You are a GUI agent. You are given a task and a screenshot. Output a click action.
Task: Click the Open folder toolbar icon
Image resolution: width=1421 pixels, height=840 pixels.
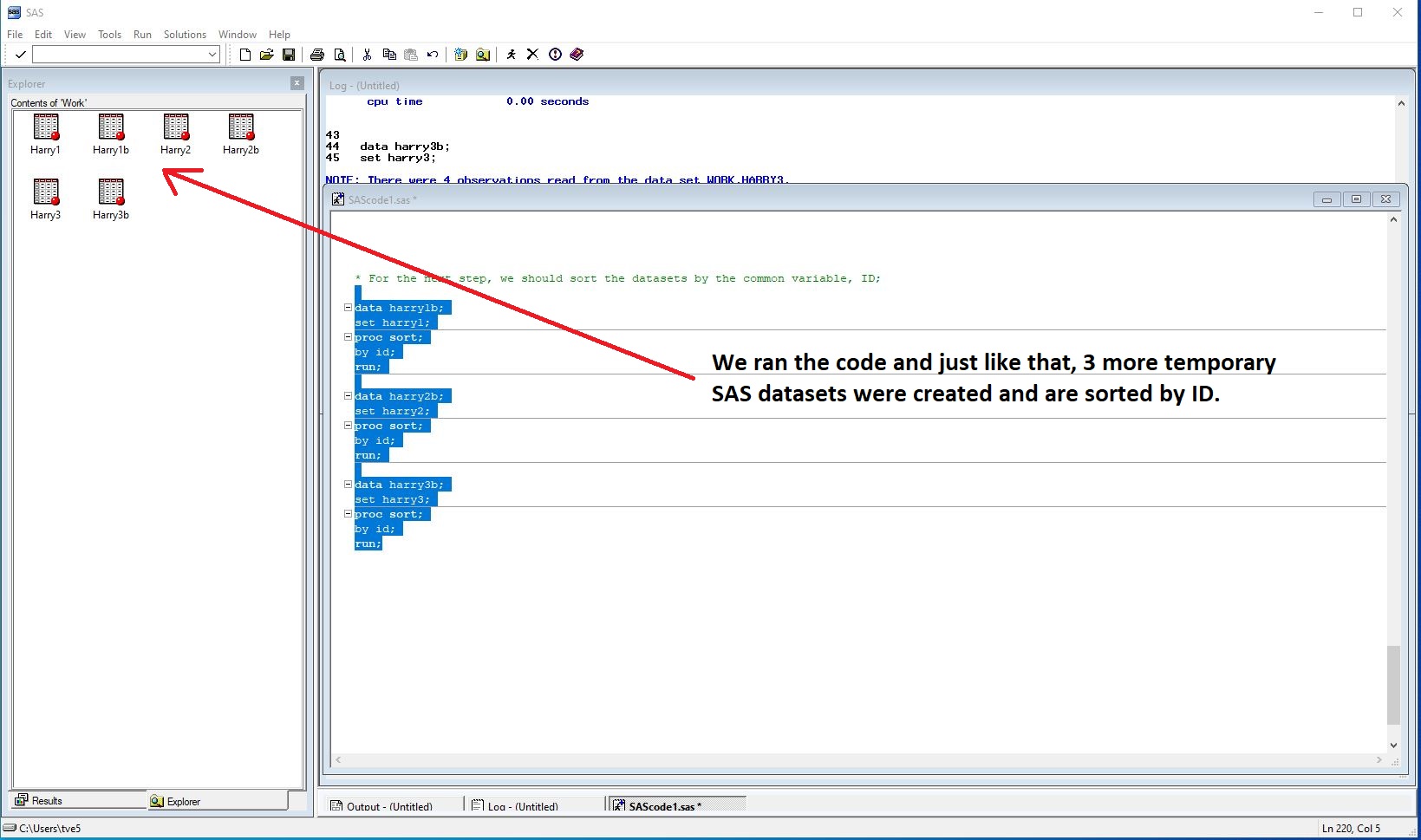click(266, 55)
